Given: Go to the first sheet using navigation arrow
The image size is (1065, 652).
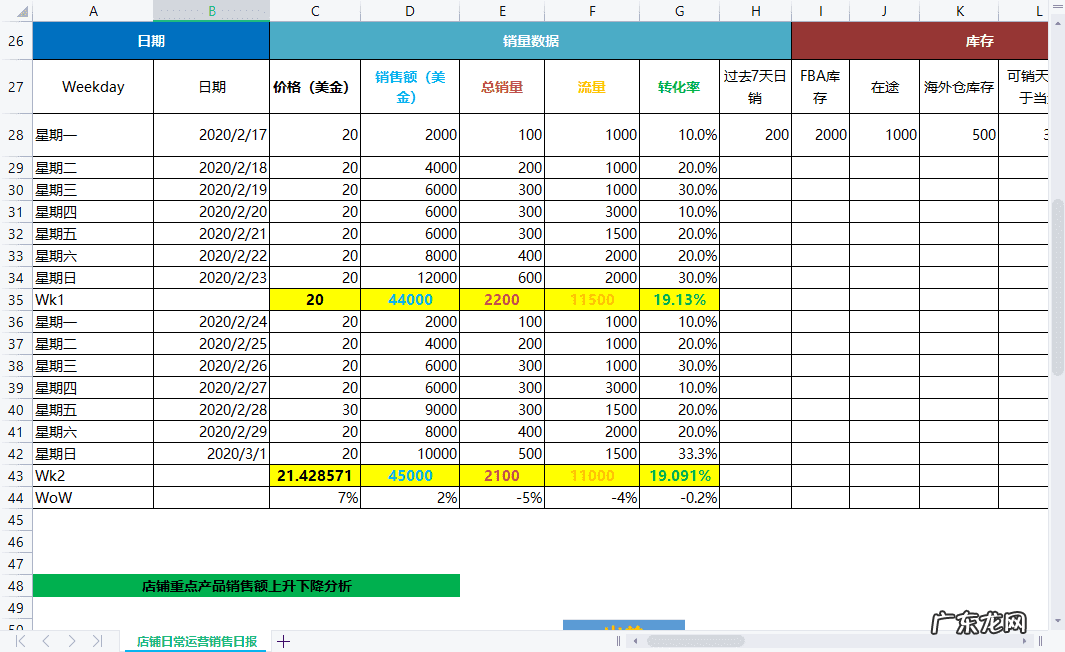Looking at the screenshot, I should (x=20, y=641).
